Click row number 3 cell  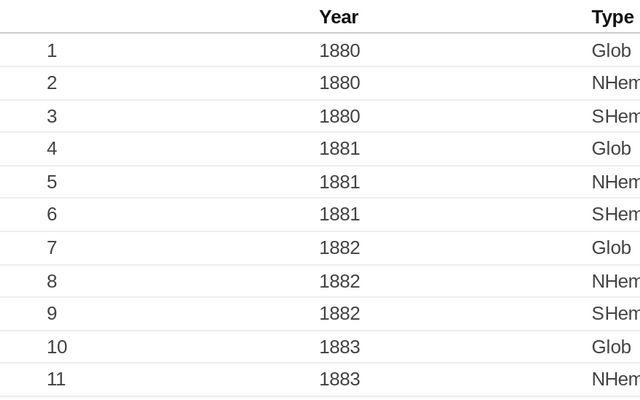[x=52, y=116]
